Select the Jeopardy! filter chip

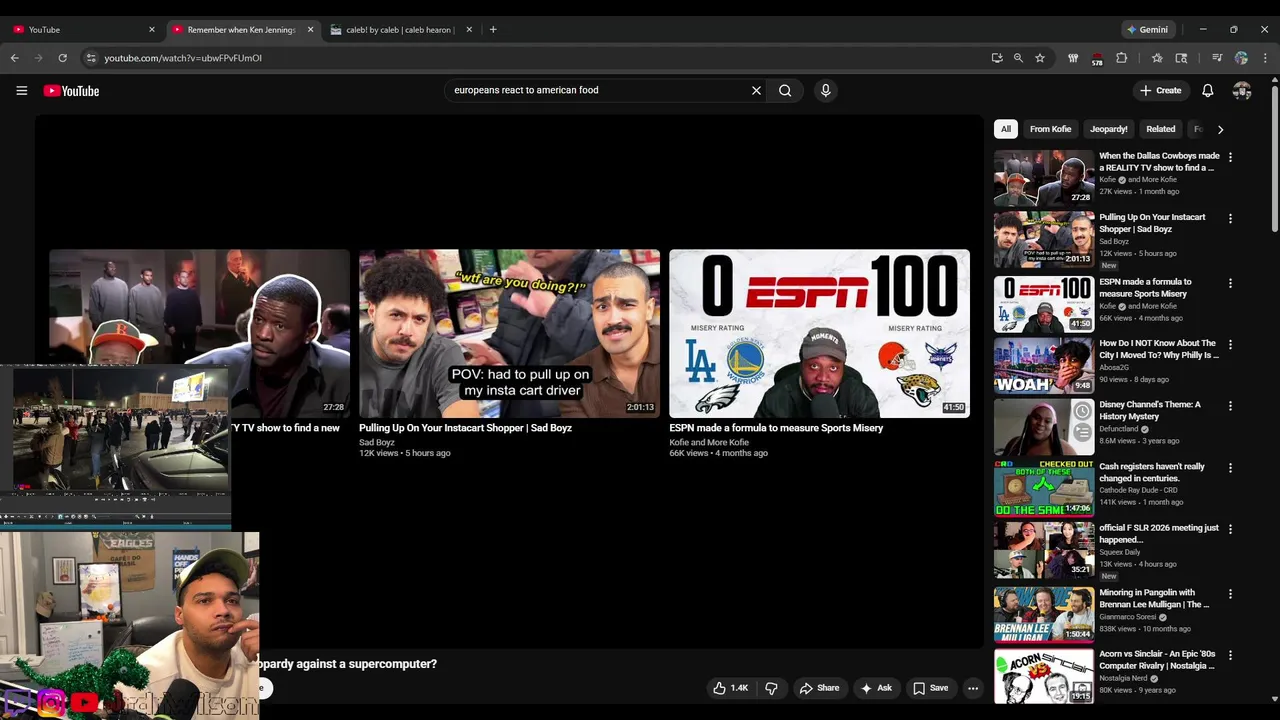tap(1109, 129)
